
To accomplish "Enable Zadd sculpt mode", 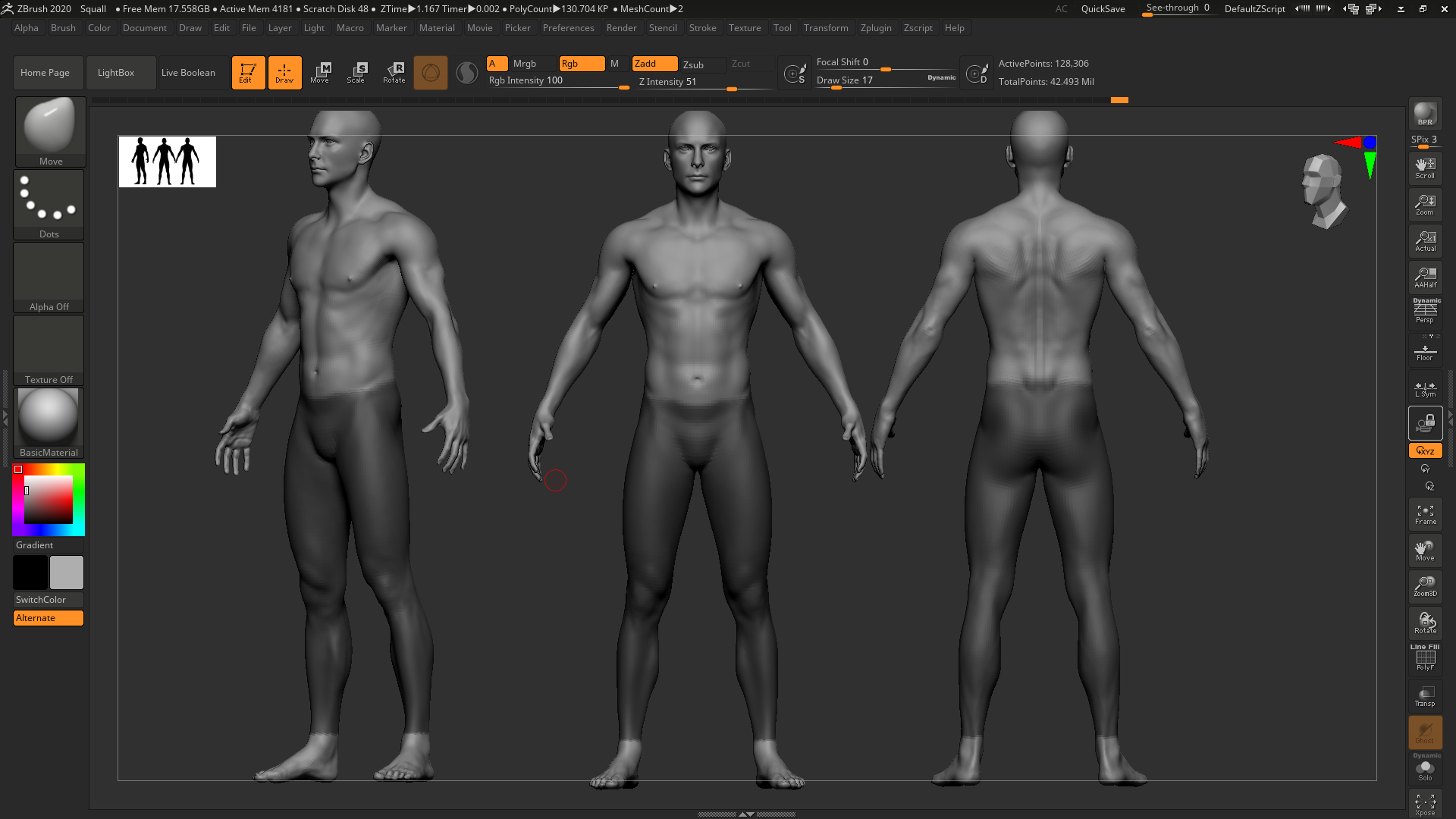I will (x=654, y=64).
